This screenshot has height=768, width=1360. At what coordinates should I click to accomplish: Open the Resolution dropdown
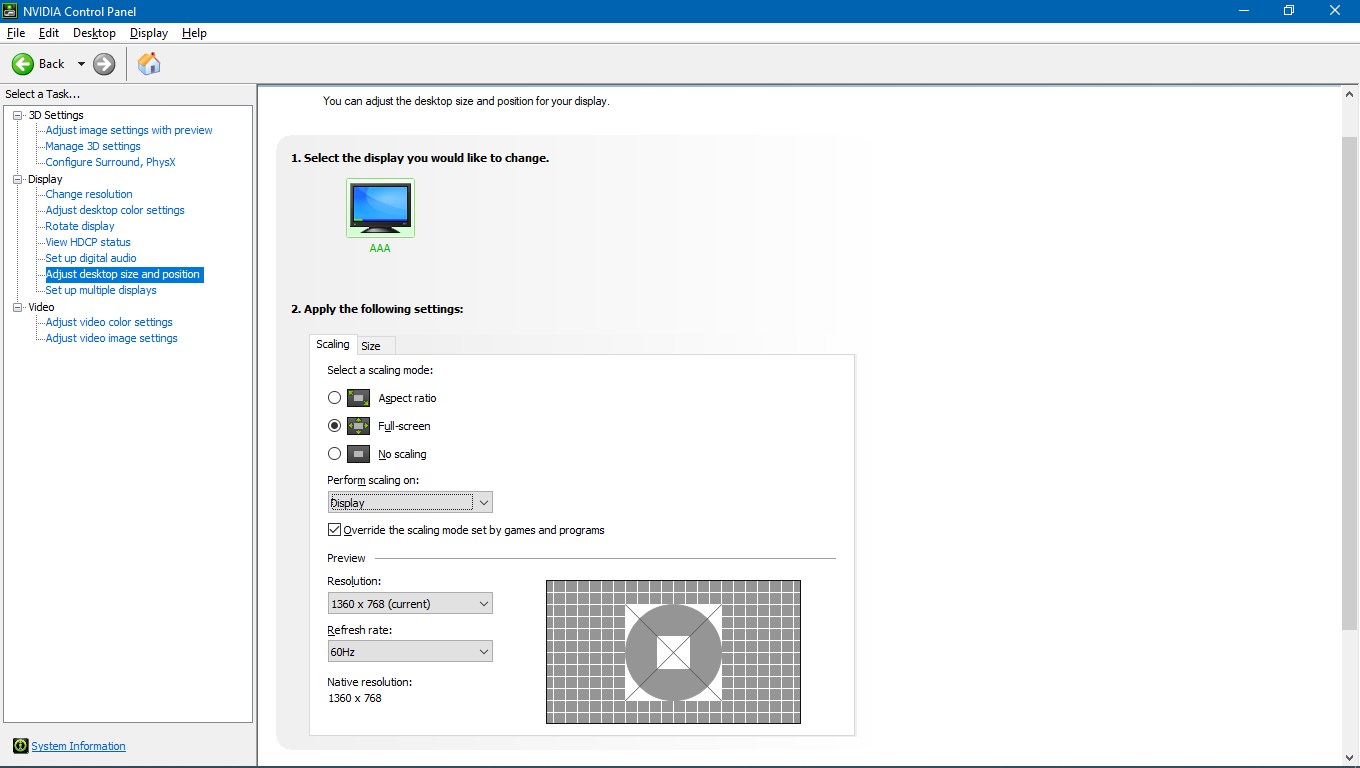point(410,604)
